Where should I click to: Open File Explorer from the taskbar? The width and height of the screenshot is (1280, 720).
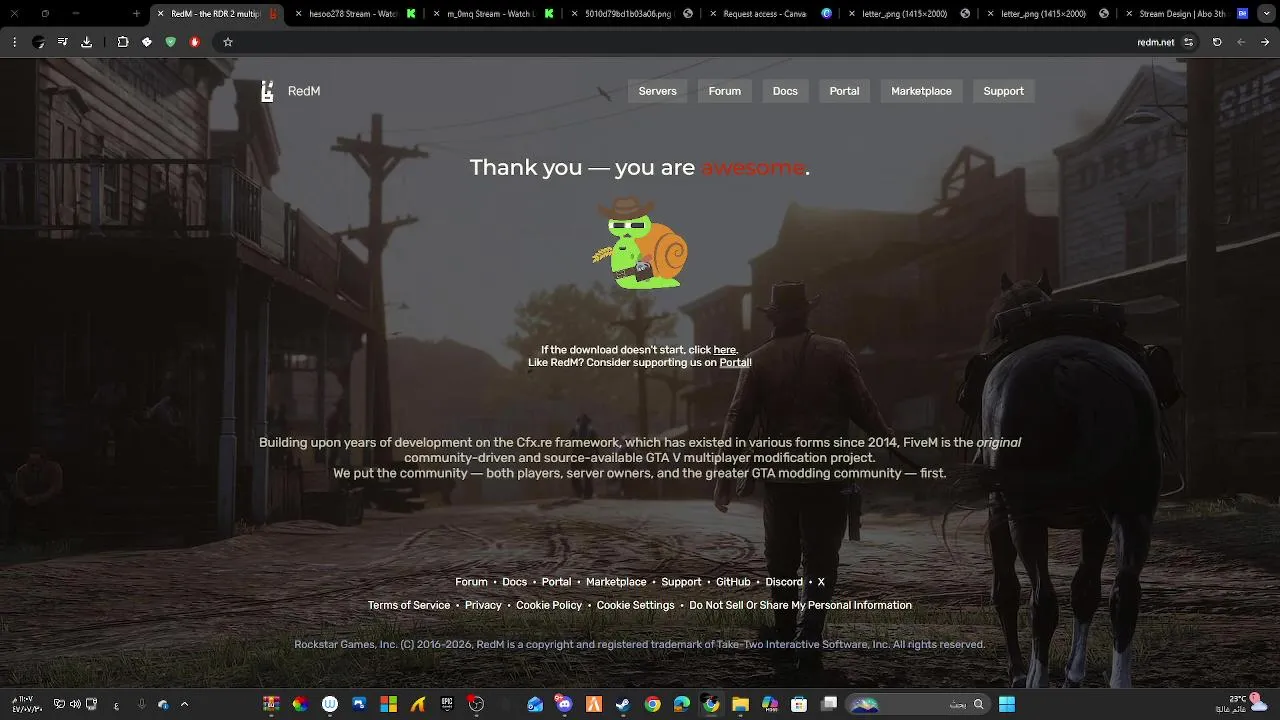(740, 704)
